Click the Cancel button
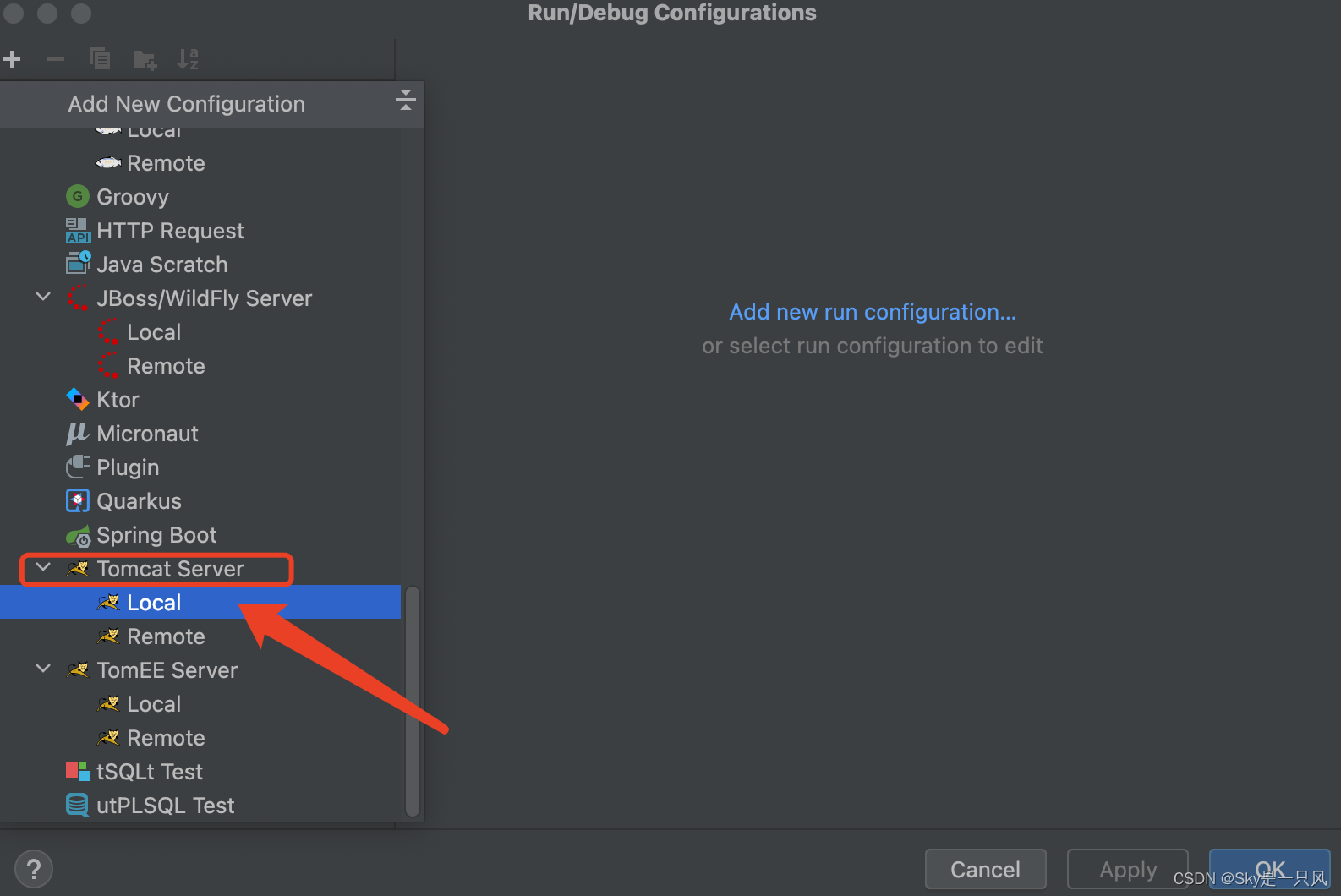Image resolution: width=1341 pixels, height=896 pixels. 986,869
